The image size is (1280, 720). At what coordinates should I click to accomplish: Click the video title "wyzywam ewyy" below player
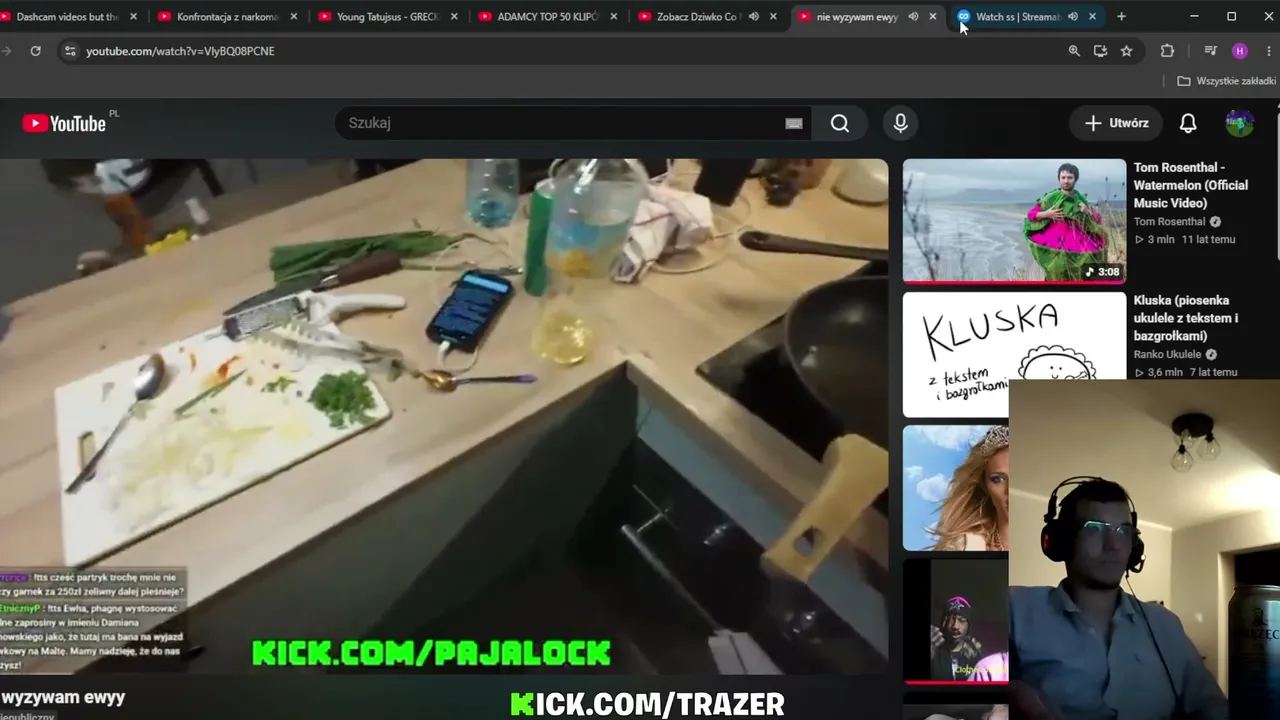pos(63,697)
